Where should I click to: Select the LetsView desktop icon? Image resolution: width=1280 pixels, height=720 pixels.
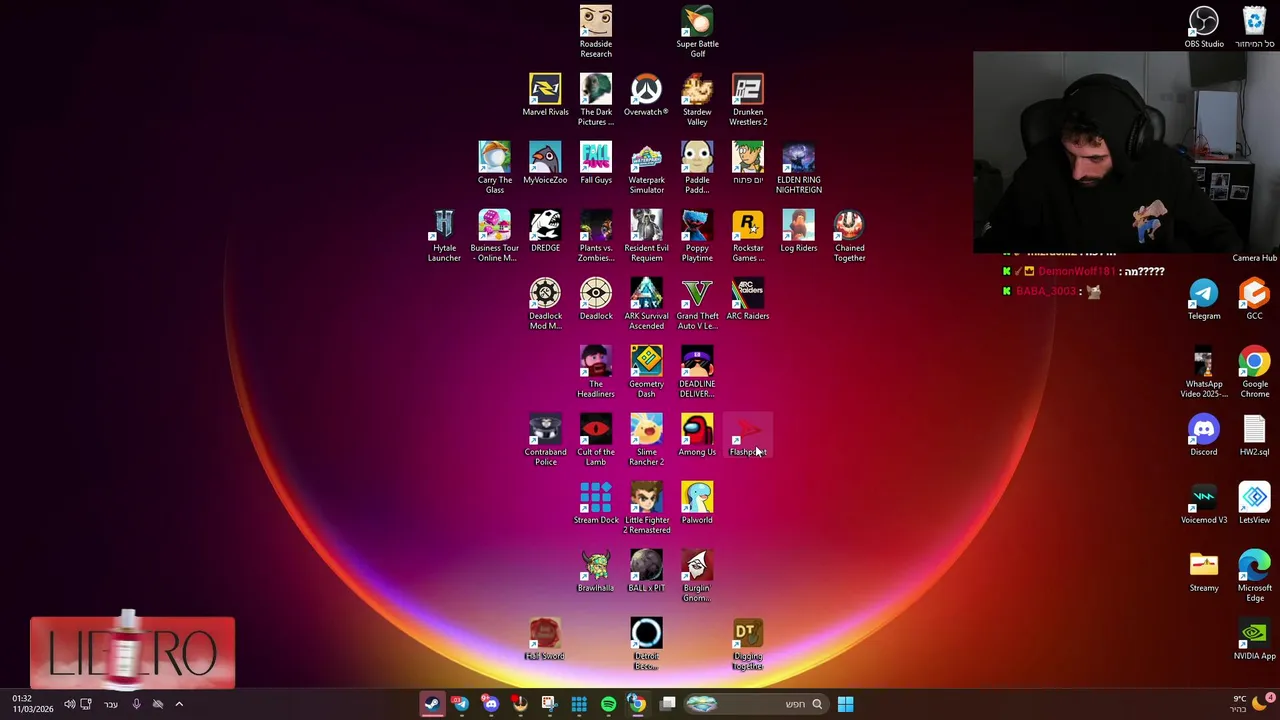pos(1254,503)
